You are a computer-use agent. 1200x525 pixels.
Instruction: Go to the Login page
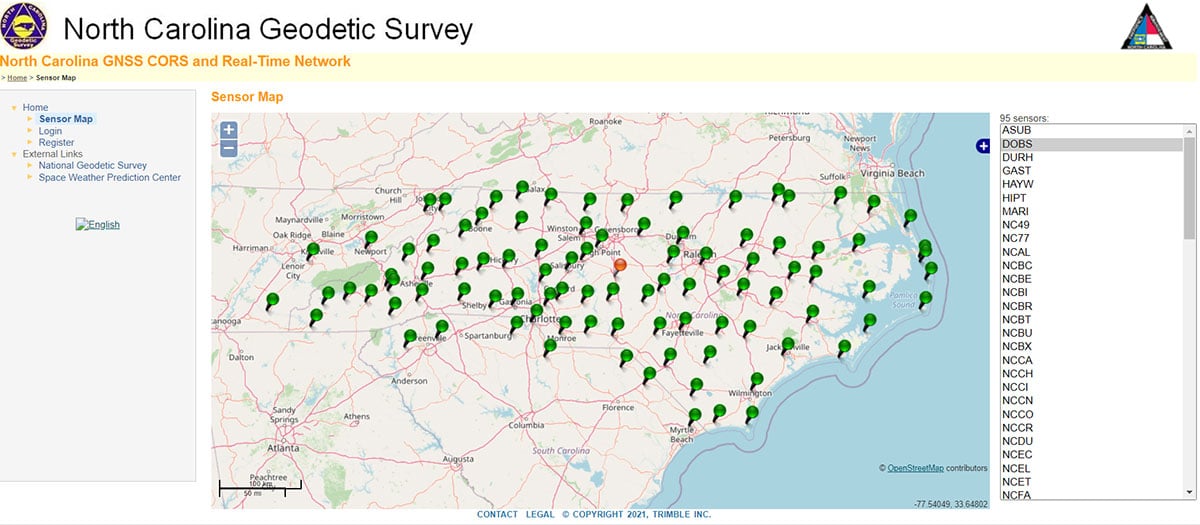point(50,131)
